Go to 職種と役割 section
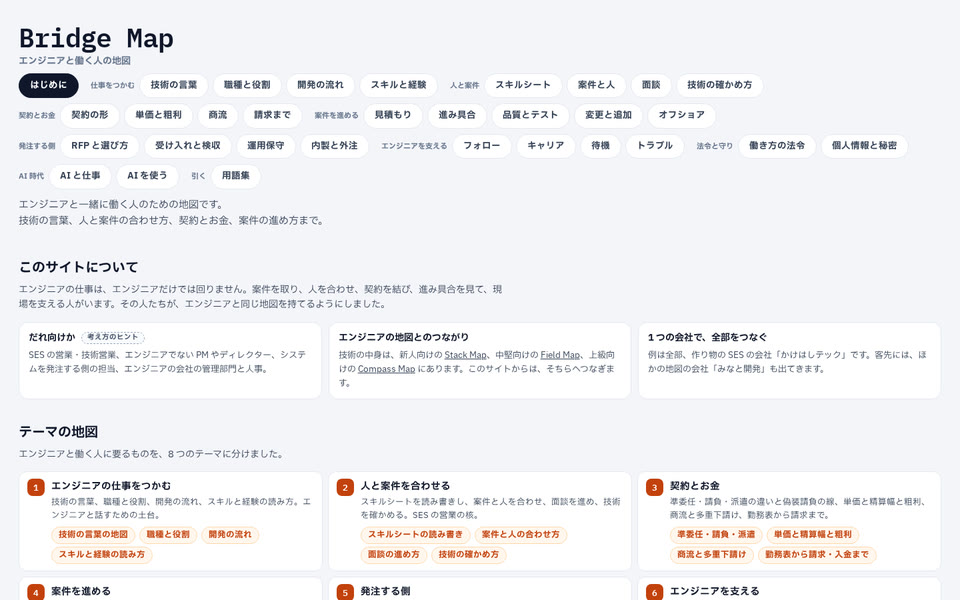The image size is (960, 600). [247, 85]
